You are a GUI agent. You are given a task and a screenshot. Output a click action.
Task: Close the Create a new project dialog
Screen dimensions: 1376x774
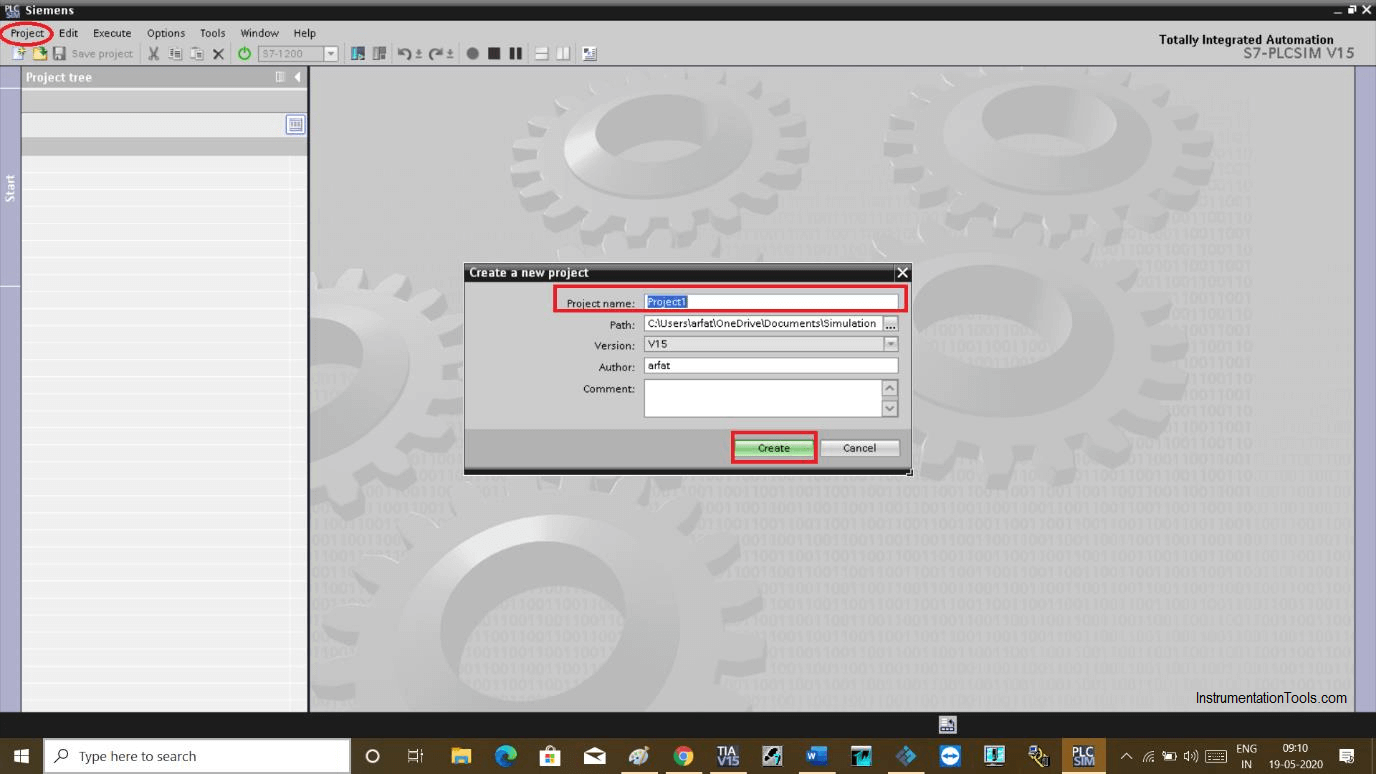tap(902, 272)
